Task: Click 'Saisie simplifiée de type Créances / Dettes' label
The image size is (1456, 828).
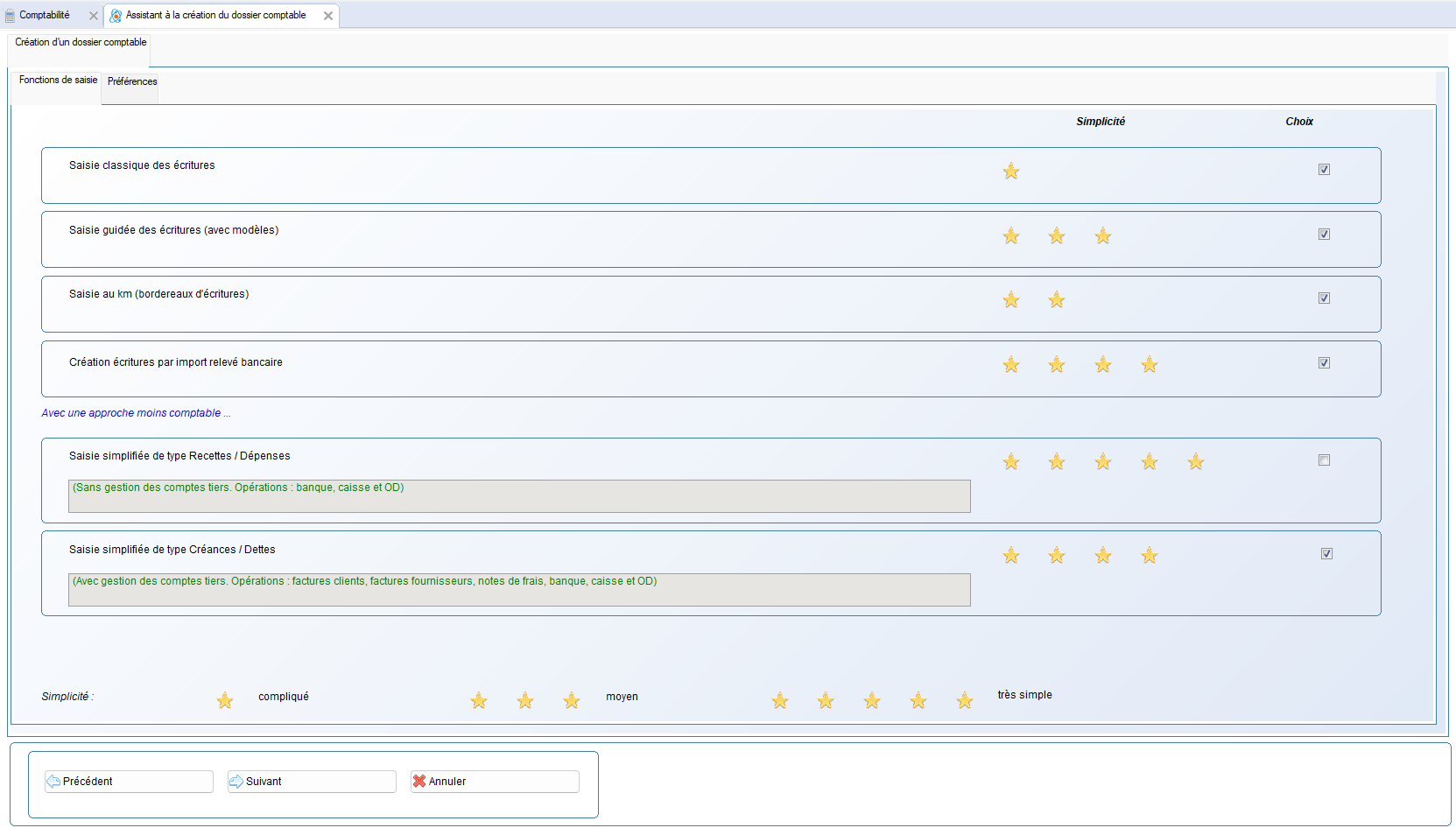Action: click(172, 550)
